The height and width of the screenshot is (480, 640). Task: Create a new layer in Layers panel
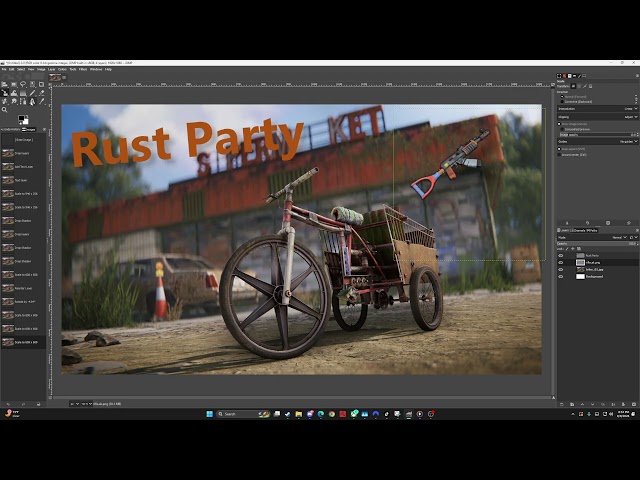click(x=562, y=404)
